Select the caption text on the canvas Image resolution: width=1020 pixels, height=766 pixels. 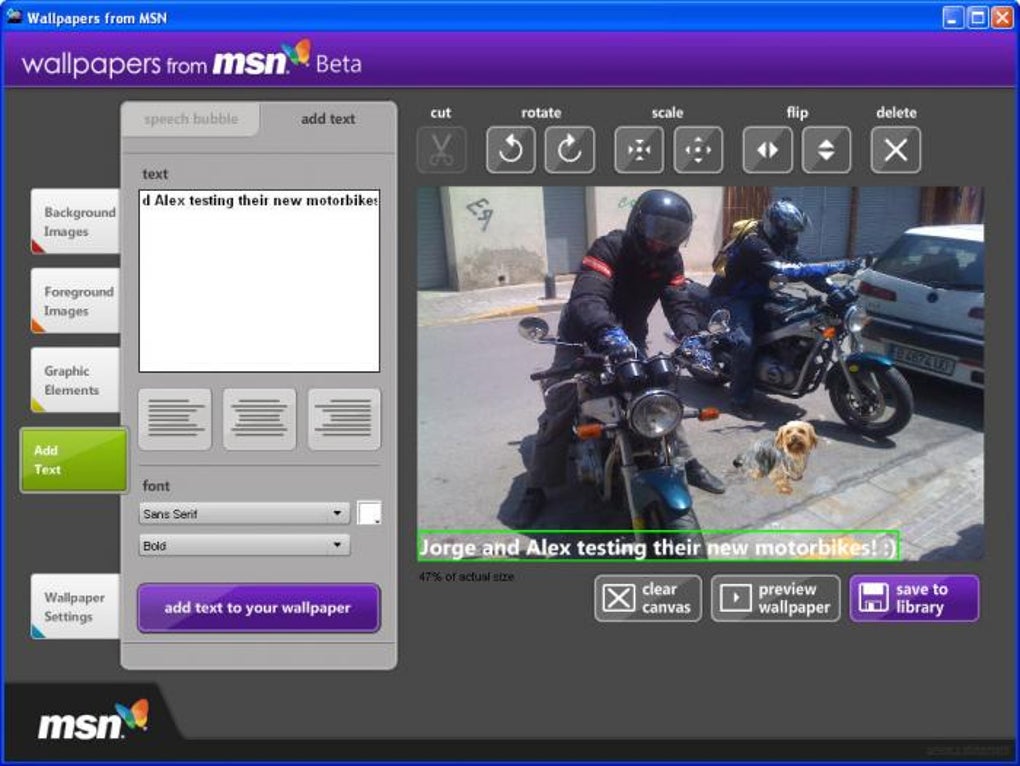pyautogui.click(x=658, y=547)
